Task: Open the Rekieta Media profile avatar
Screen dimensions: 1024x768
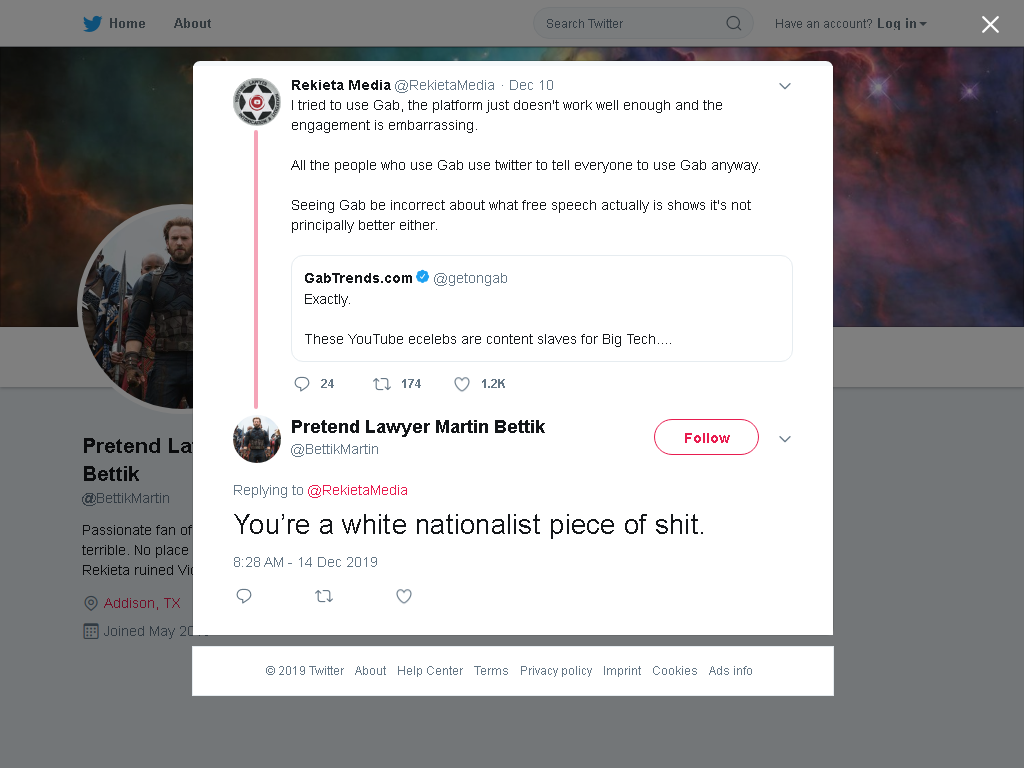Action: pyautogui.click(x=257, y=101)
